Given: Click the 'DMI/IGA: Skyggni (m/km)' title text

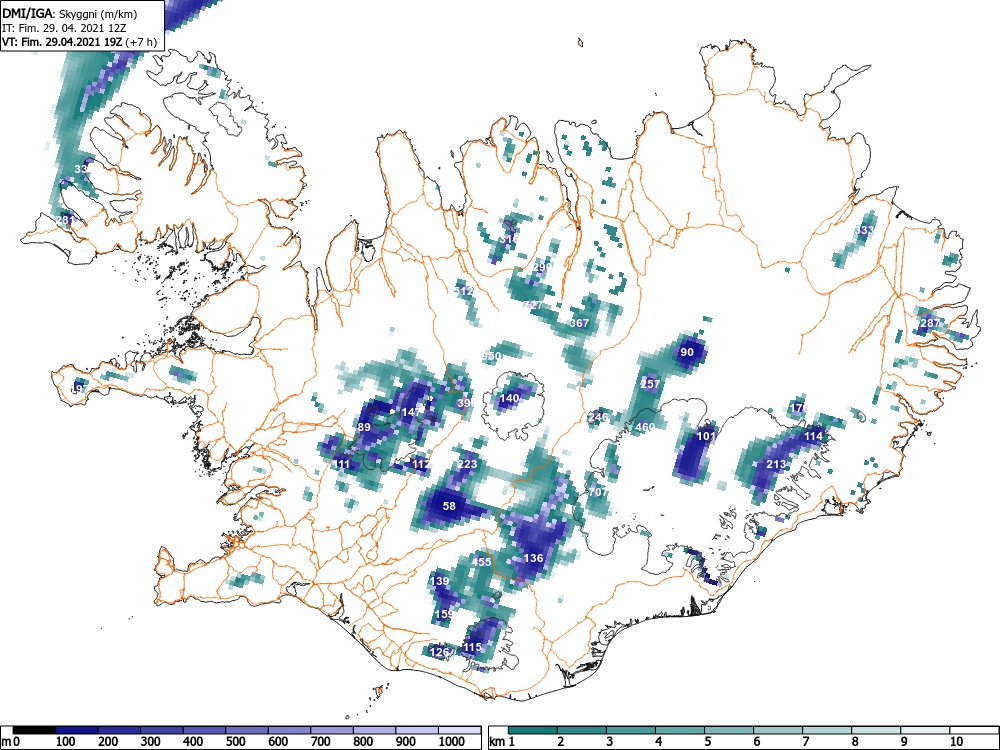Looking at the screenshot, I should (x=70, y=13).
